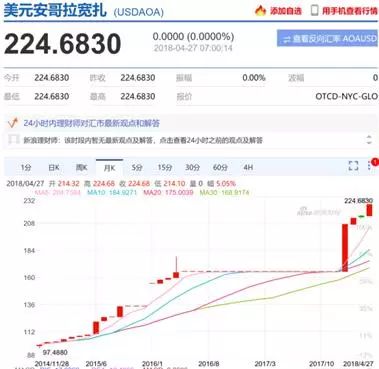
Task: Click the 点击查看24小时之前的观点及解答 text
Action: 211,140
